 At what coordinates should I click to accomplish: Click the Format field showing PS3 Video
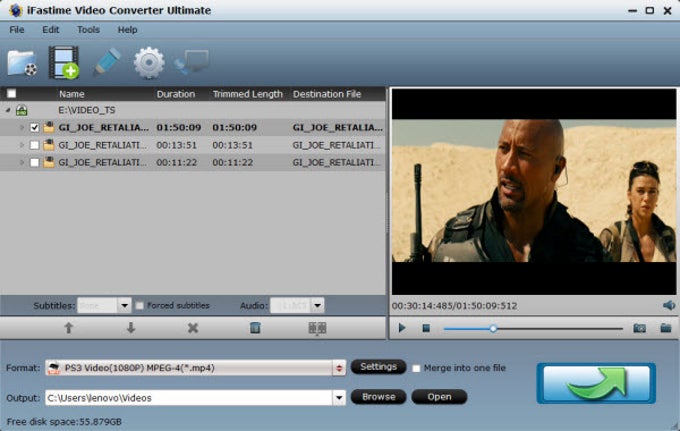pos(189,368)
